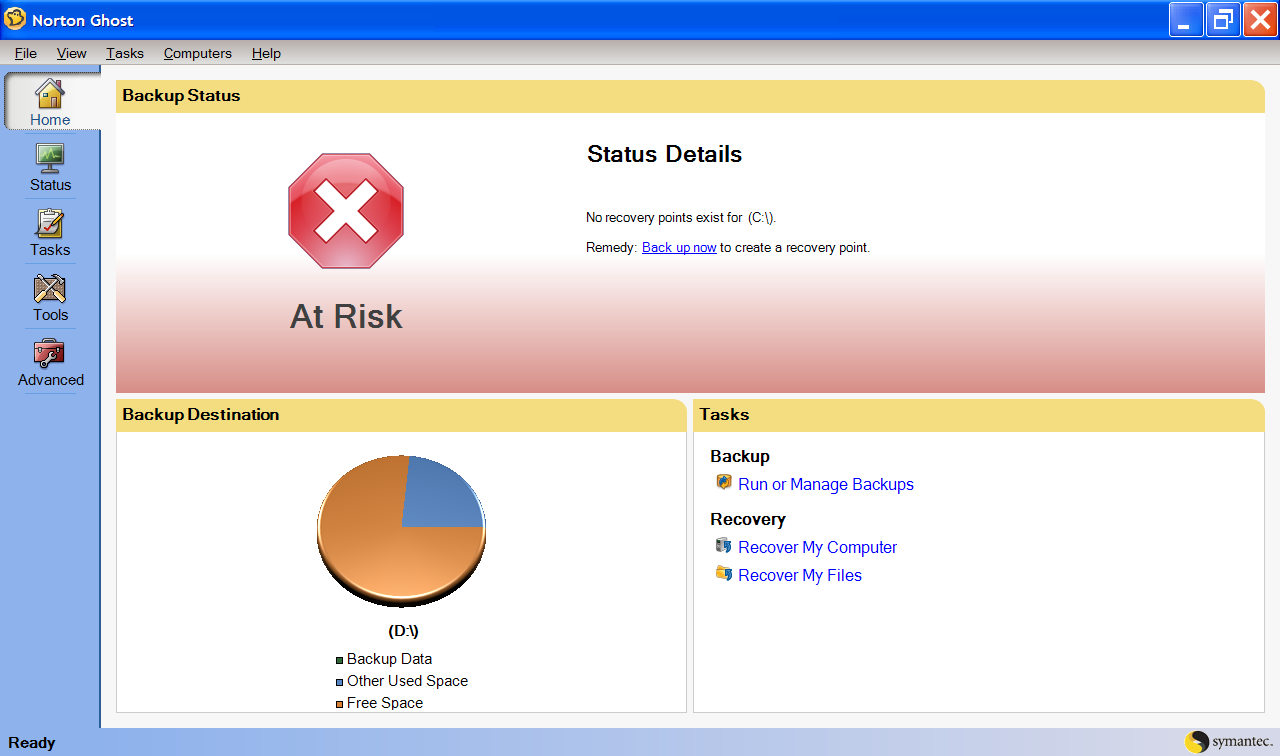Screen dimensions: 1280x756
Task: Open the Advanced toolbox view
Action: pos(50,362)
